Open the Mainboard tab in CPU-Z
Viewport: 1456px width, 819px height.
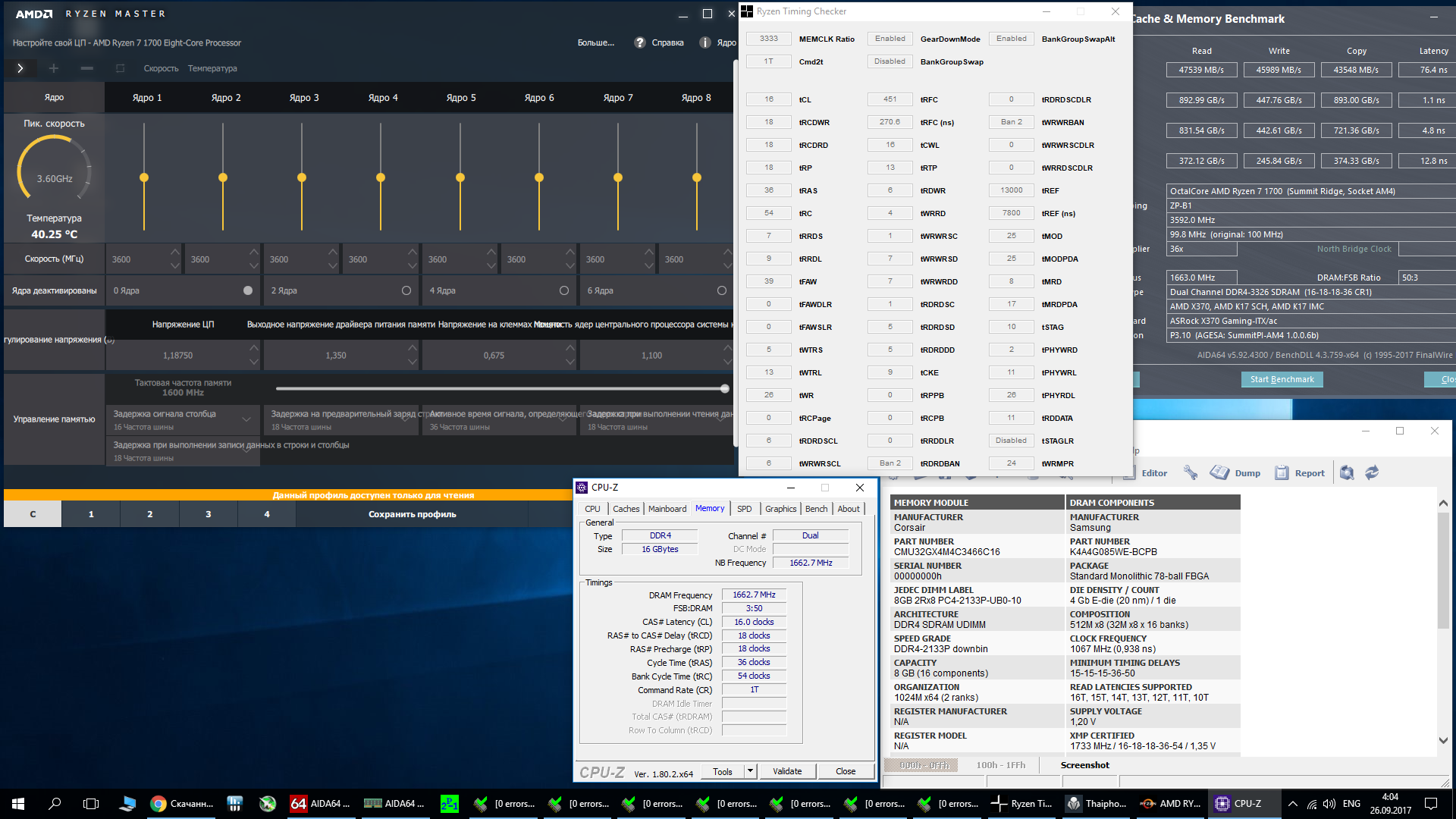(667, 509)
